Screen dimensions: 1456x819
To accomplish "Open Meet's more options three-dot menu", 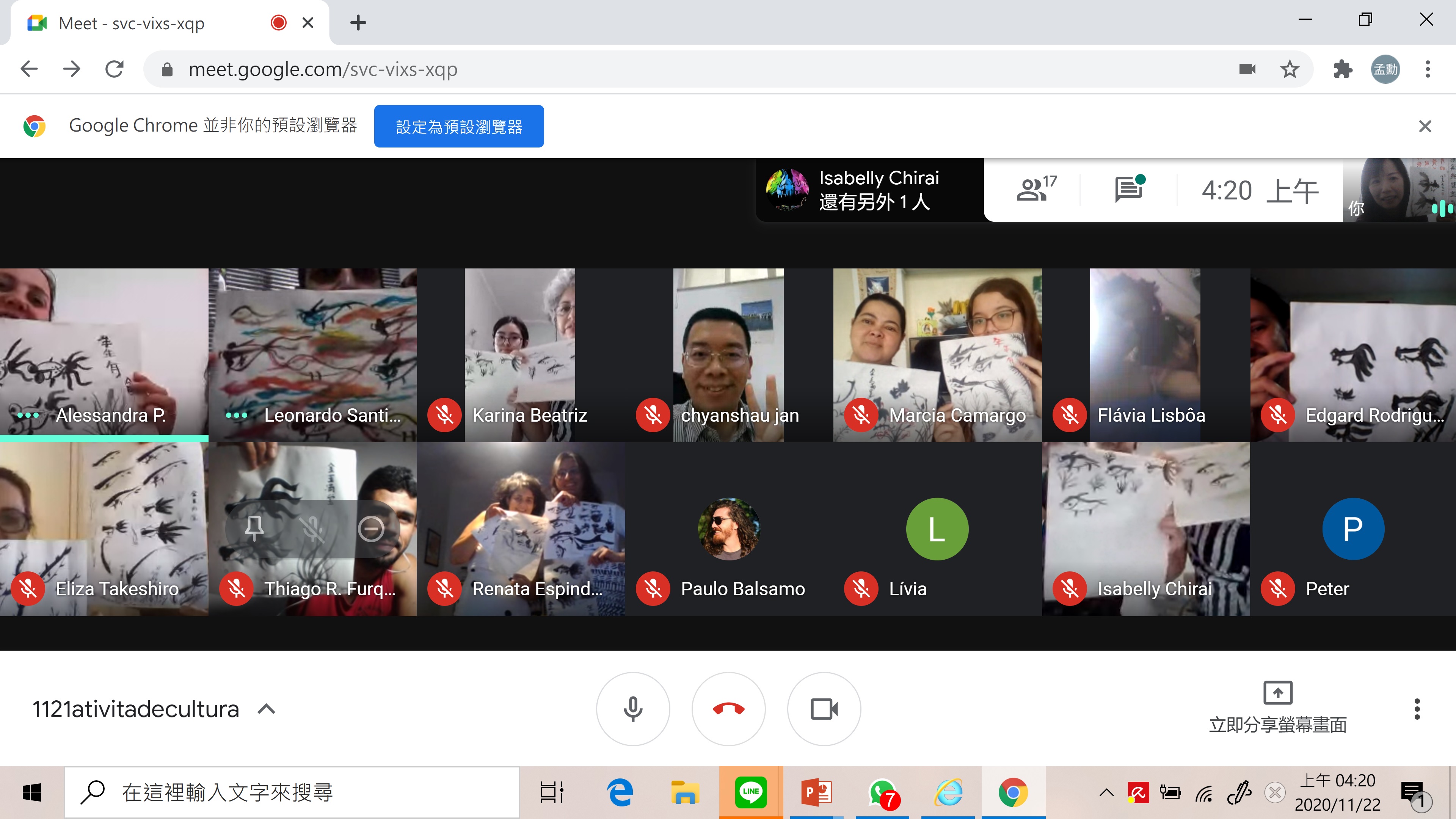I will coord(1417,709).
